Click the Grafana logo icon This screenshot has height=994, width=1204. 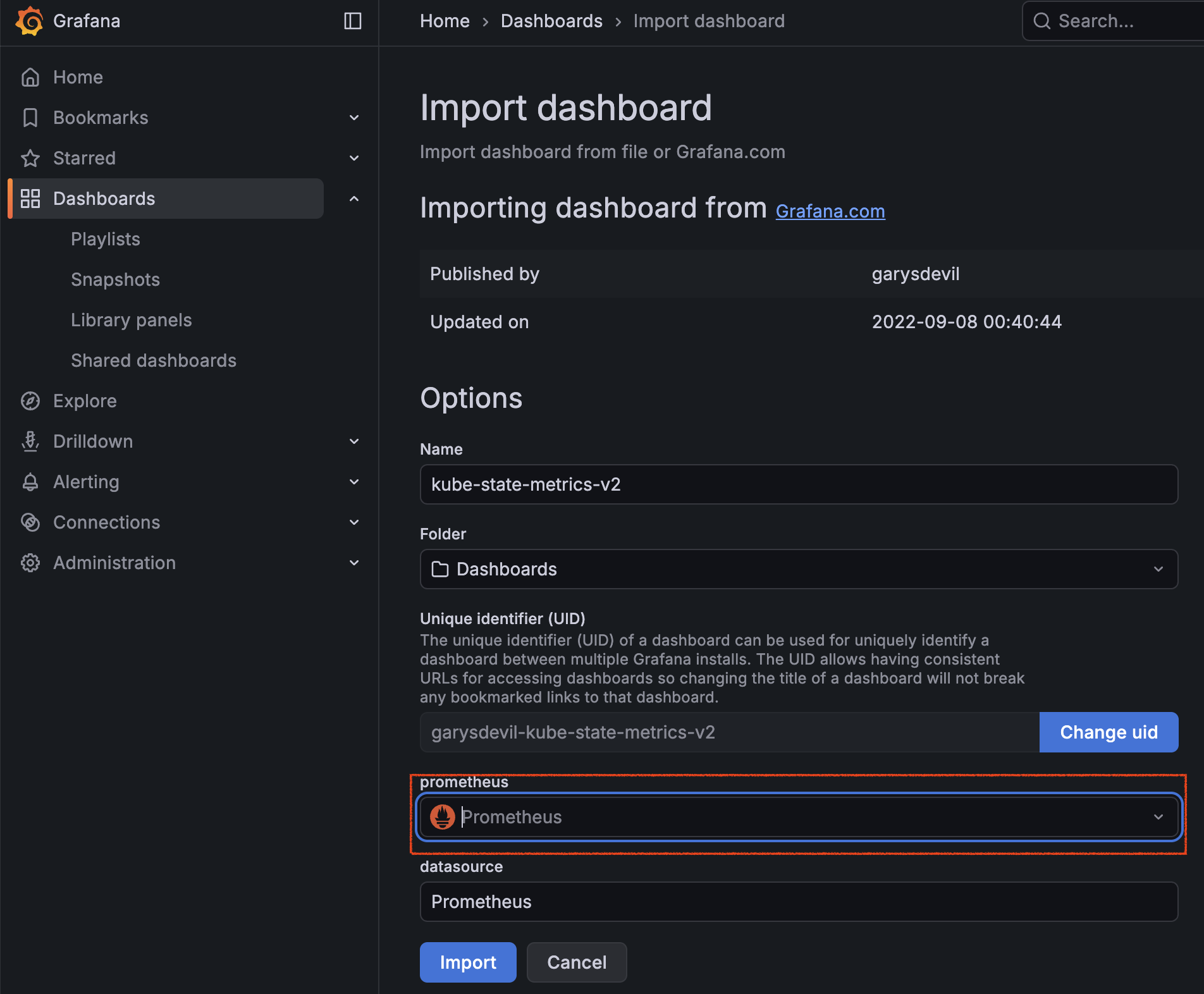(x=29, y=21)
